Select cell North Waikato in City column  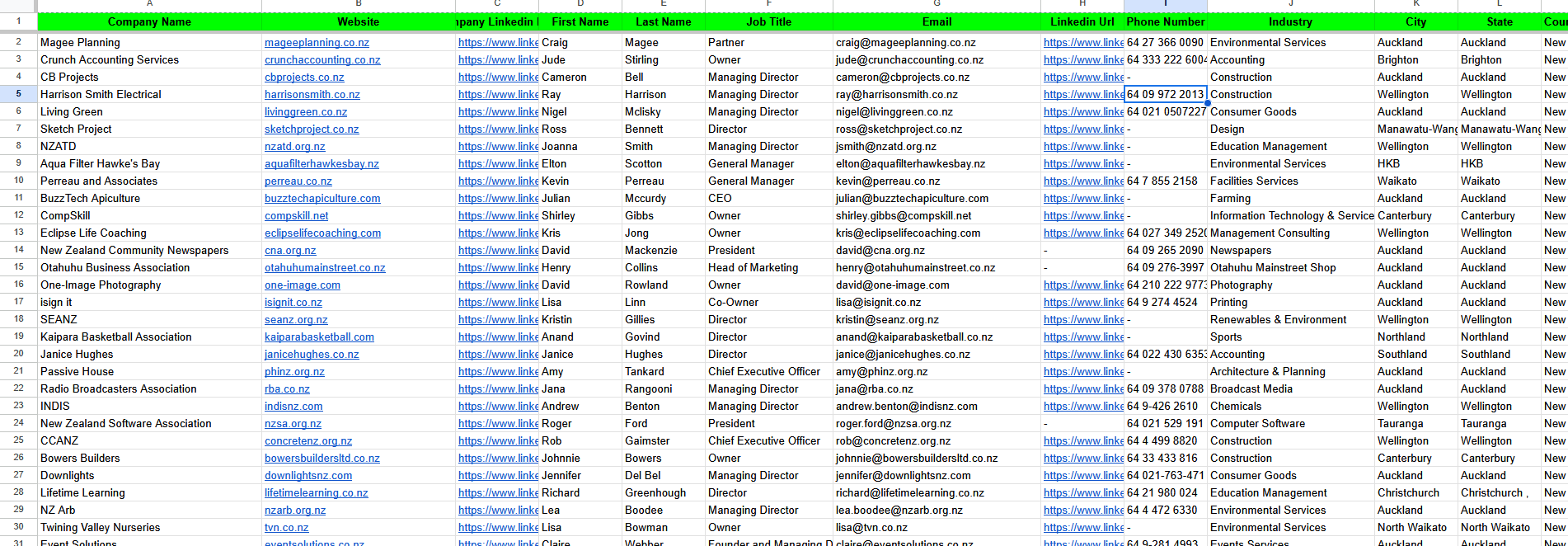point(1416,528)
